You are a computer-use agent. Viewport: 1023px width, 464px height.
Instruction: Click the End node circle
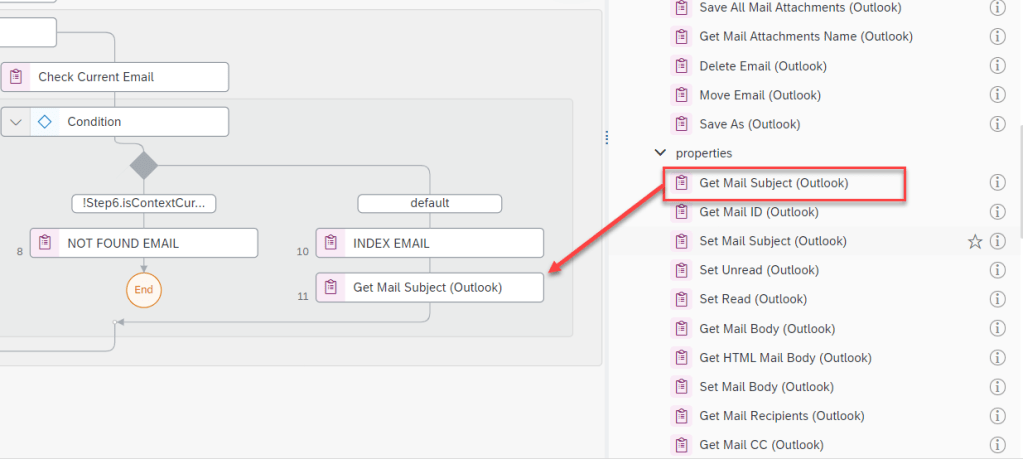144,289
